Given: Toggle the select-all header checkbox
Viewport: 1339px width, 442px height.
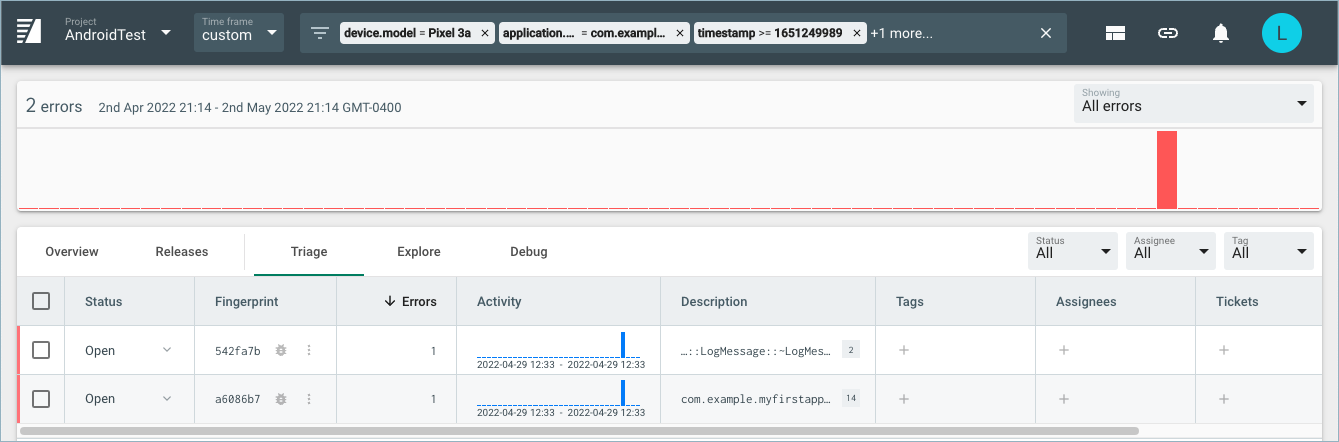Looking at the screenshot, I should click(41, 301).
